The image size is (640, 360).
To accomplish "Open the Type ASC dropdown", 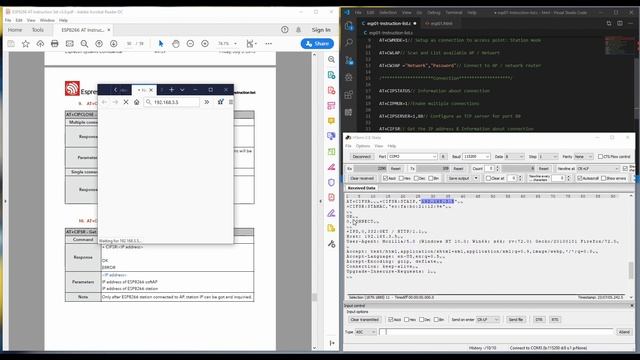I will [x=366, y=332].
